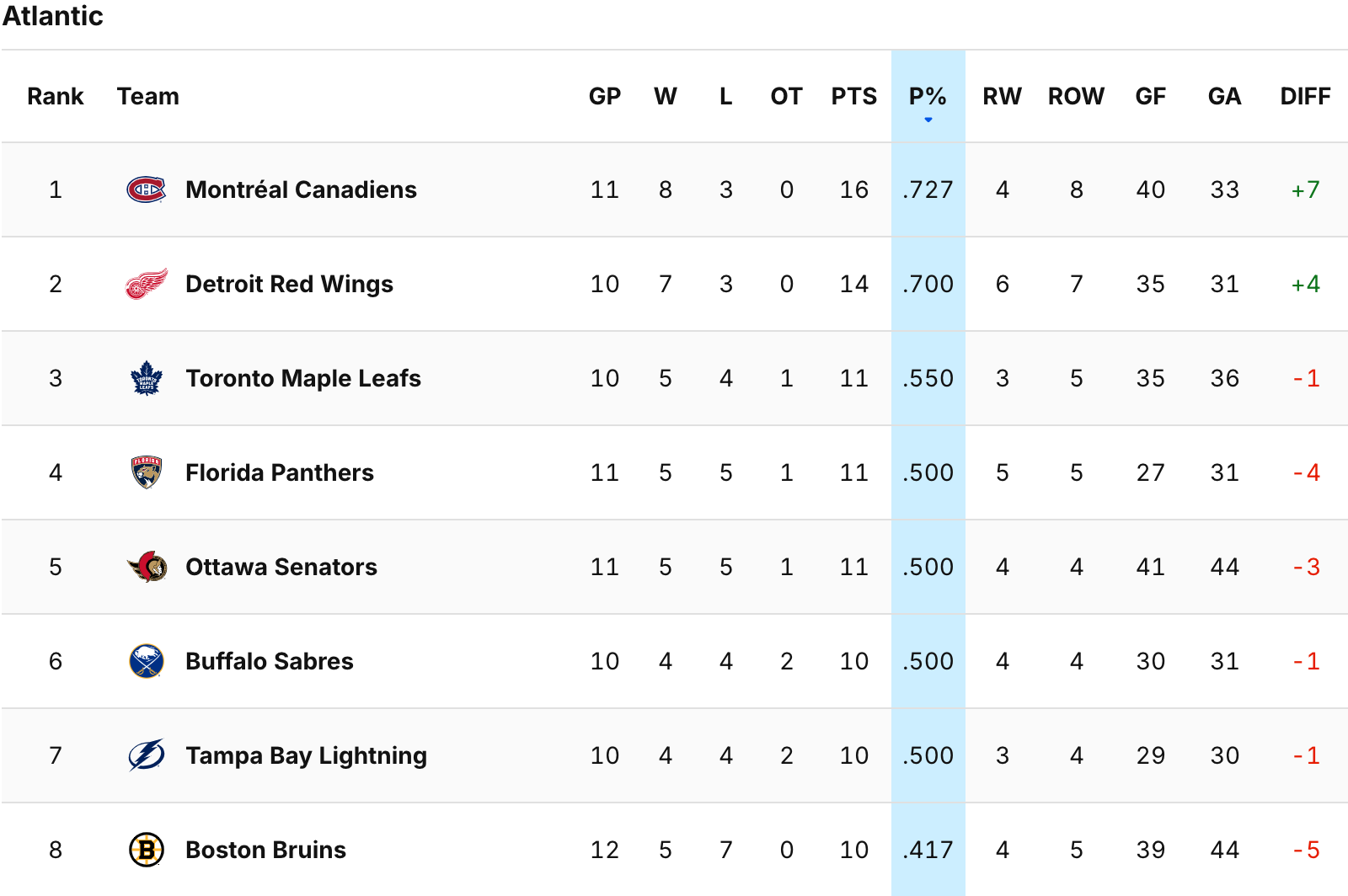1348x896 pixels.
Task: Open Detroit Red Wings team link
Action: point(289,285)
